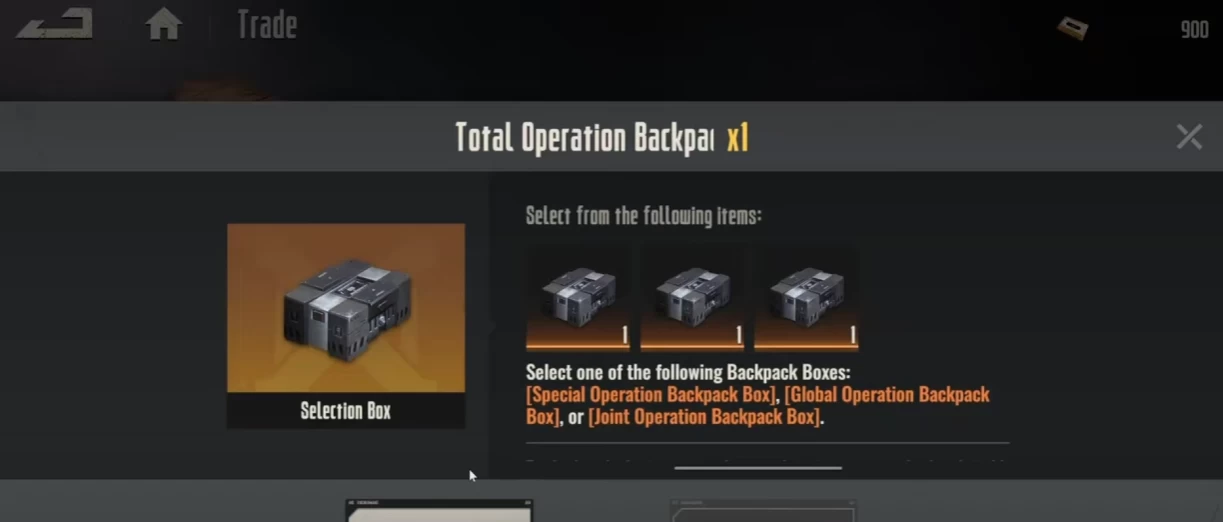This screenshot has width=1223, height=522.
Task: Click the Total Operation Backpack title
Action: (x=585, y=138)
